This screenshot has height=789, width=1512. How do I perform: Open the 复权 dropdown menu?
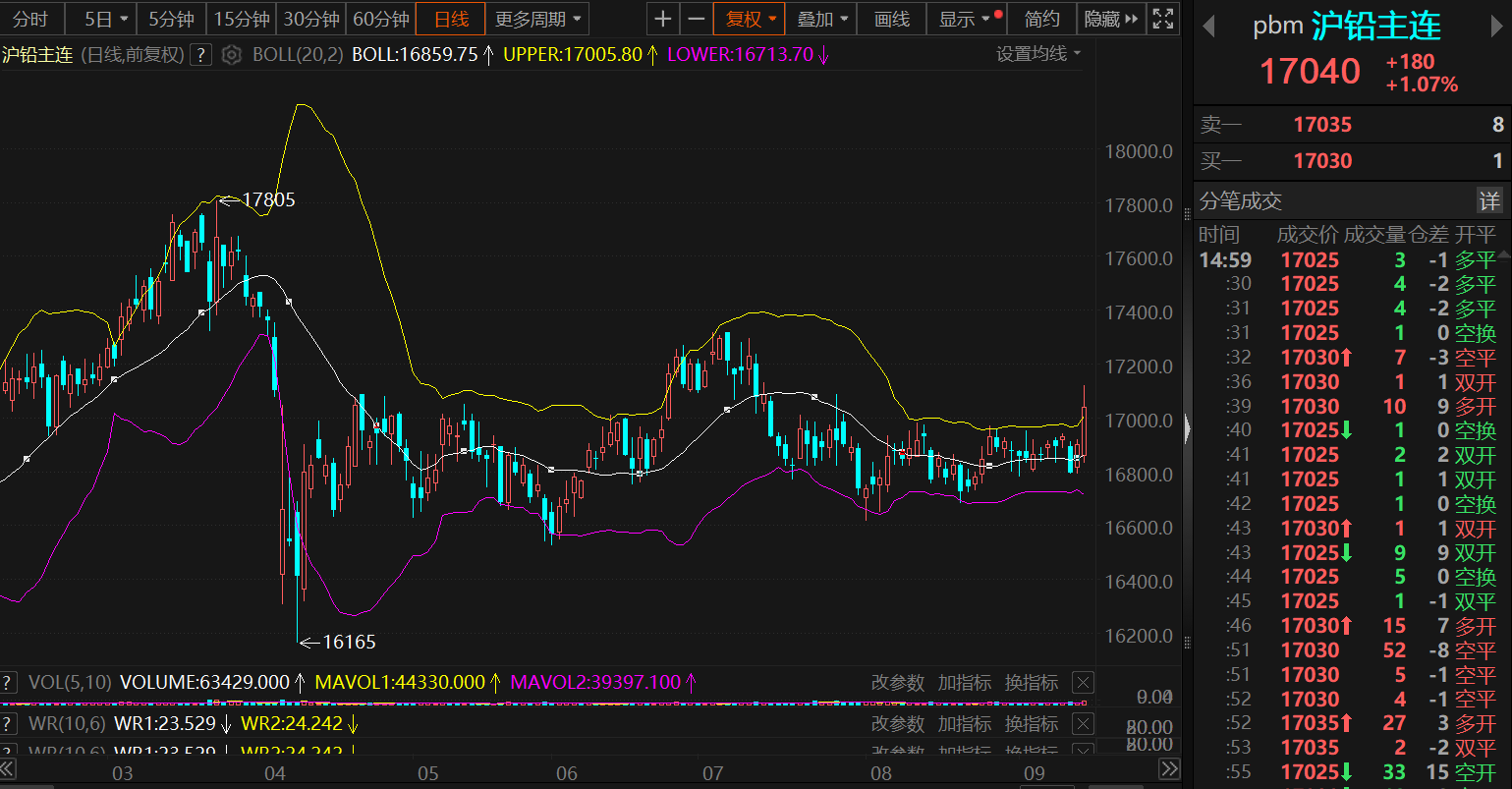[751, 19]
